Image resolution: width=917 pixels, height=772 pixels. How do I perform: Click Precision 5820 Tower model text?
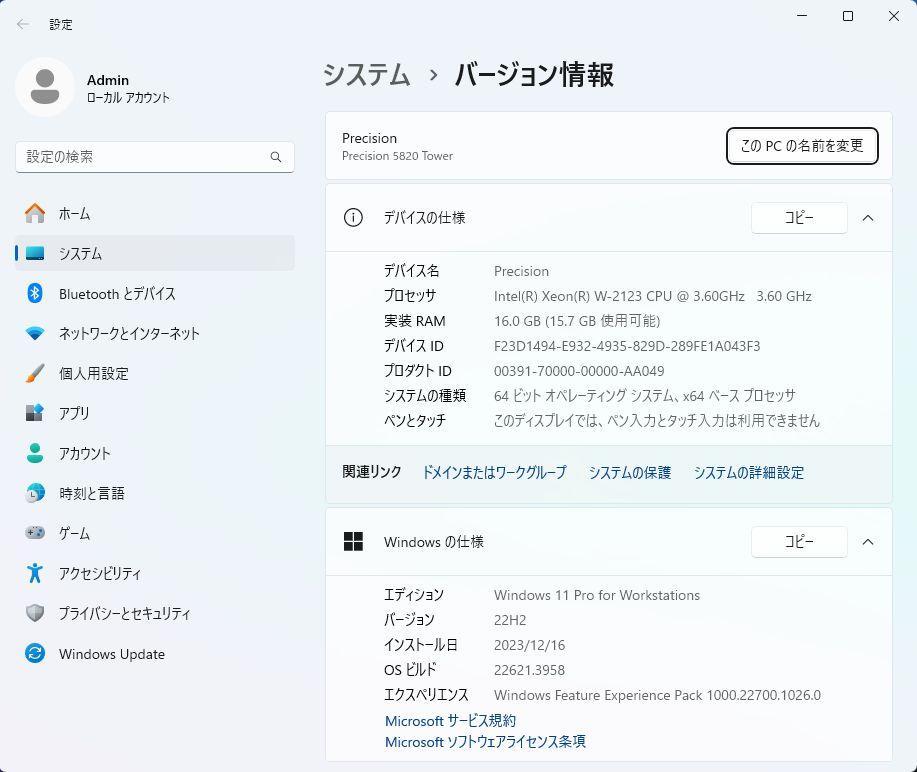398,156
